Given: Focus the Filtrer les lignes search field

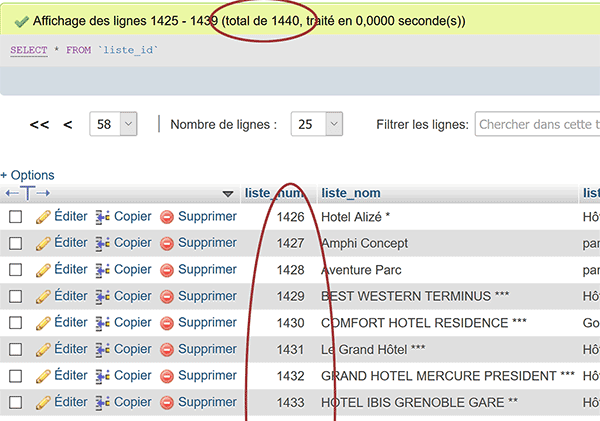Looking at the screenshot, I should pyautogui.click(x=537, y=124).
